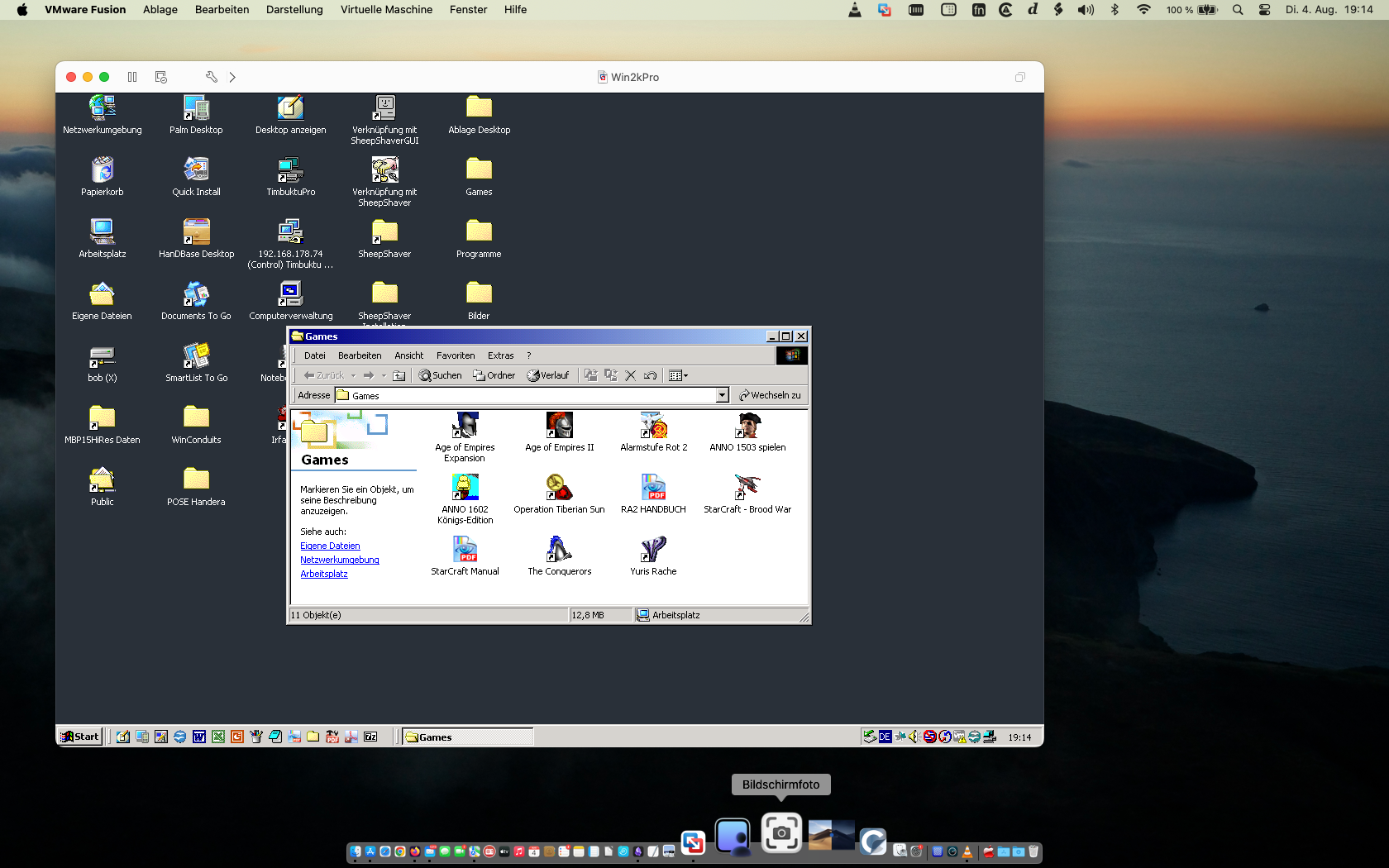Launch Word from the Quick Launch bar
Image resolution: width=1389 pixels, height=868 pixels.
click(199, 737)
